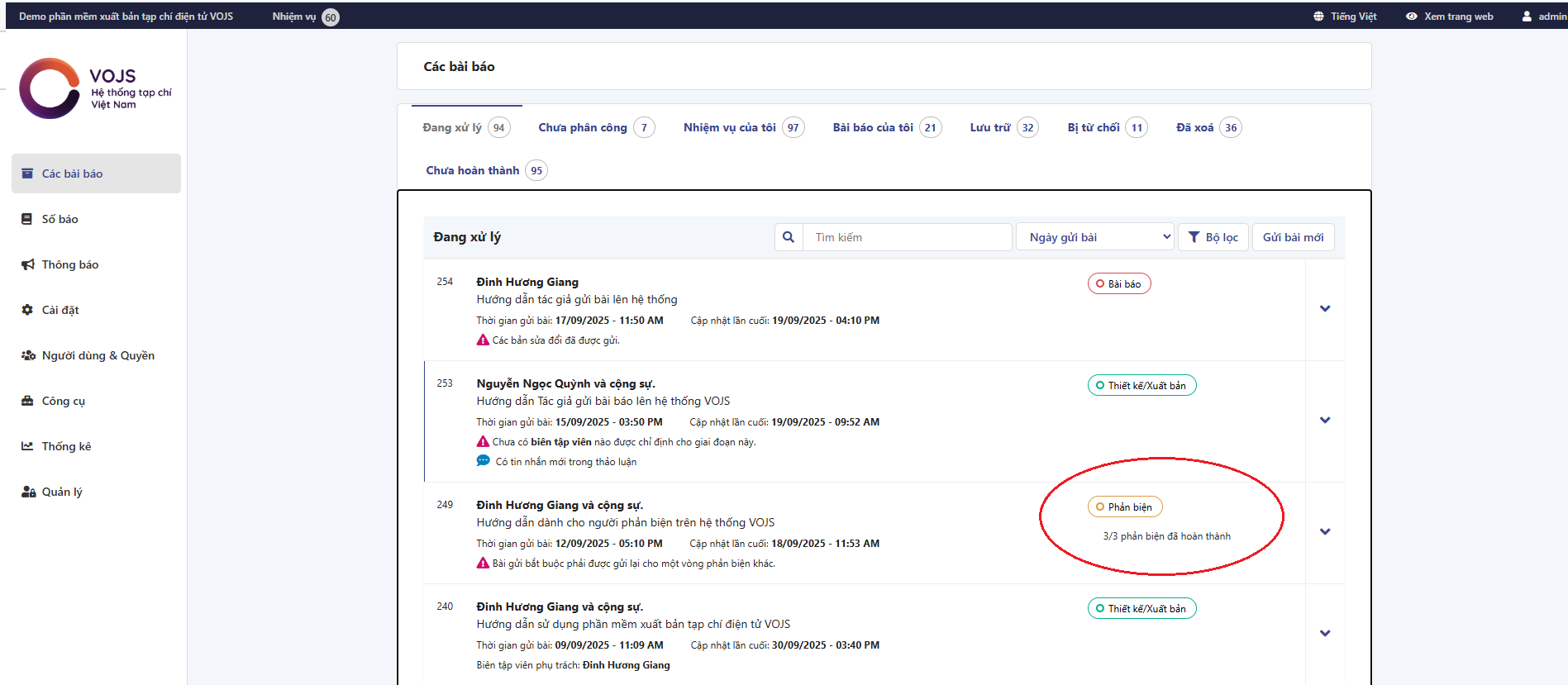Expand submission 249 details chevron
Image resolution: width=1568 pixels, height=685 pixels.
pos(1325,532)
